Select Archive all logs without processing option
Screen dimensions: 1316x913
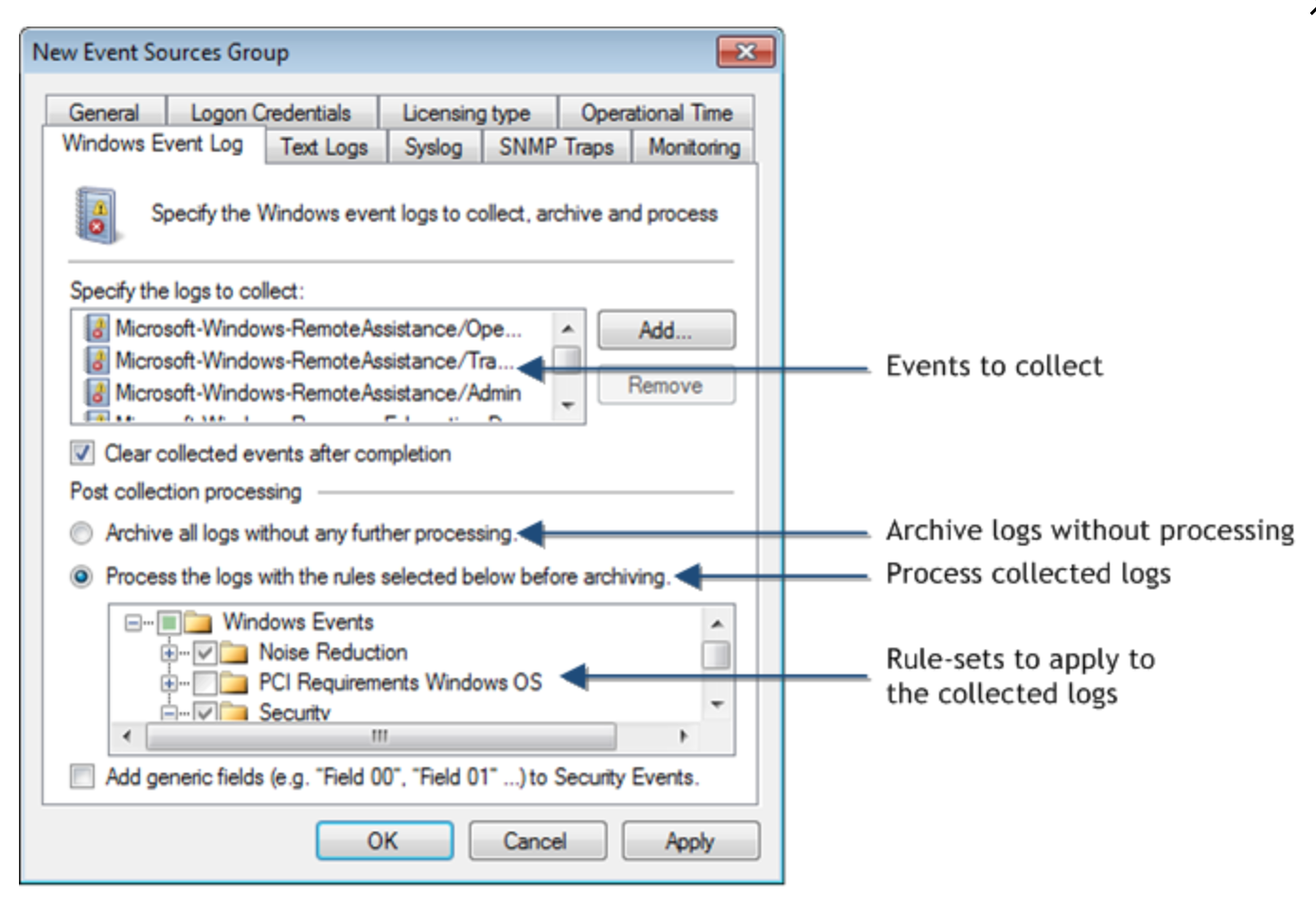click(x=82, y=534)
